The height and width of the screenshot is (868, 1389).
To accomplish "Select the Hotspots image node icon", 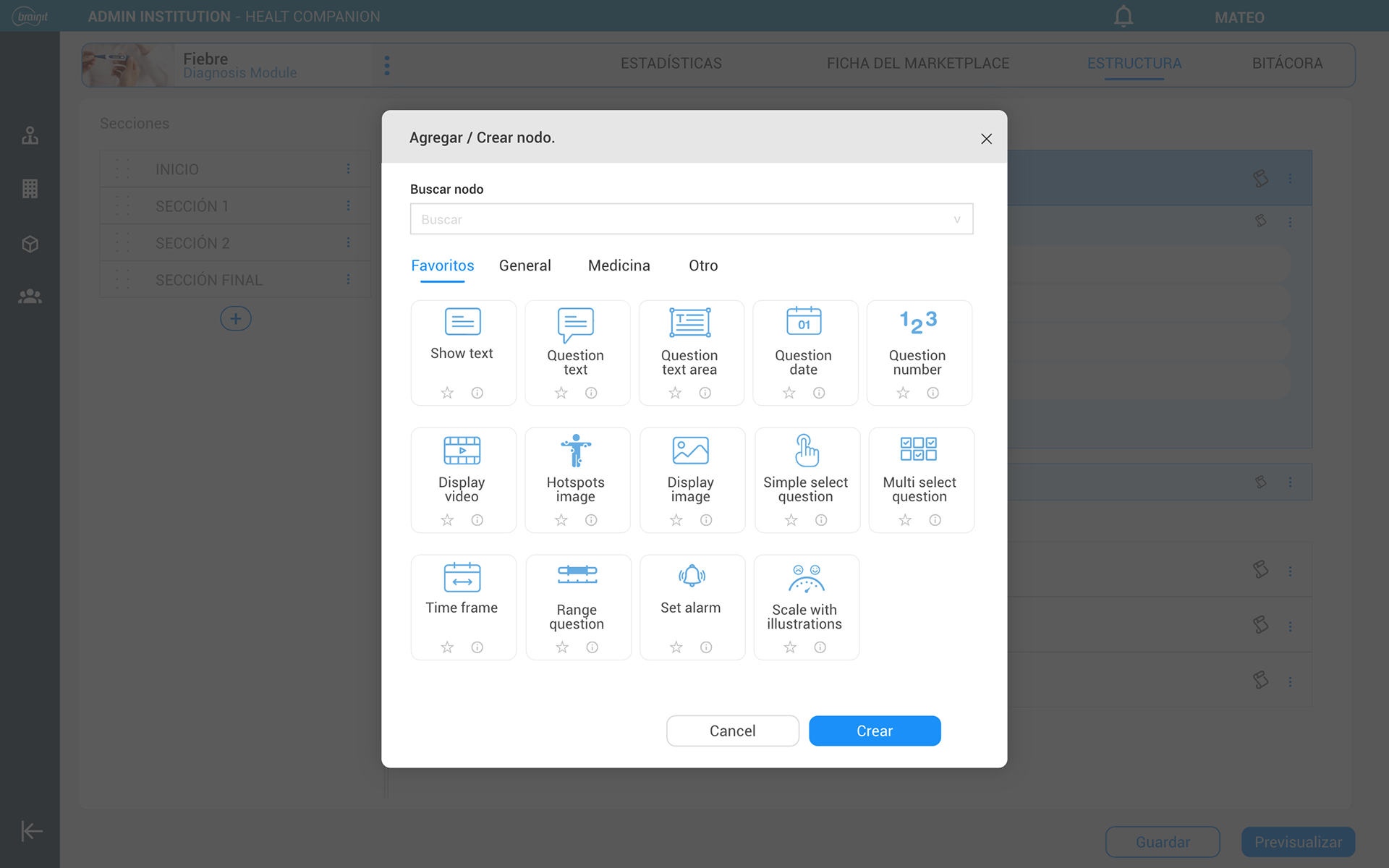I will click(576, 450).
